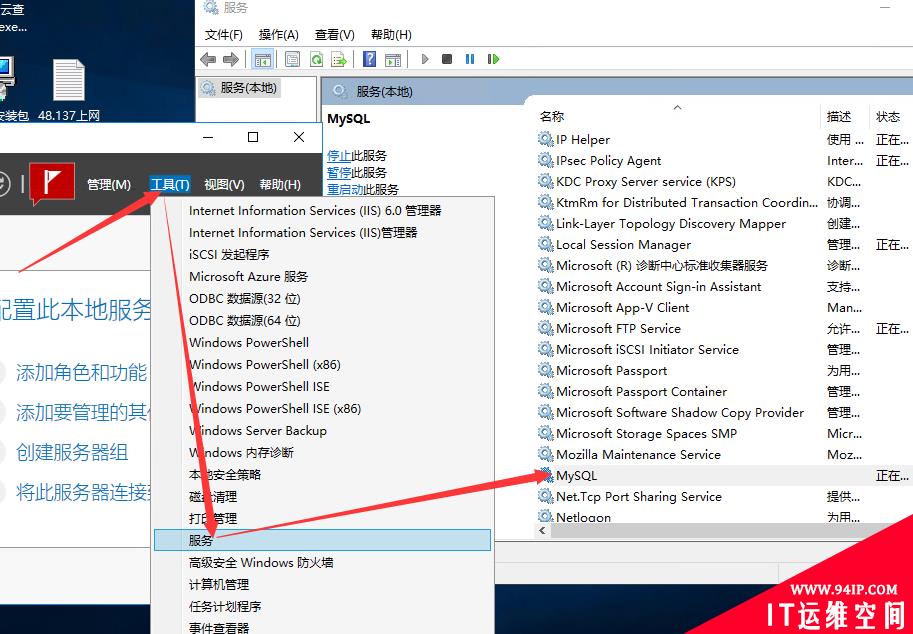Click the horizontal scrollbar left arrow
The image size is (913, 634).
click(543, 530)
